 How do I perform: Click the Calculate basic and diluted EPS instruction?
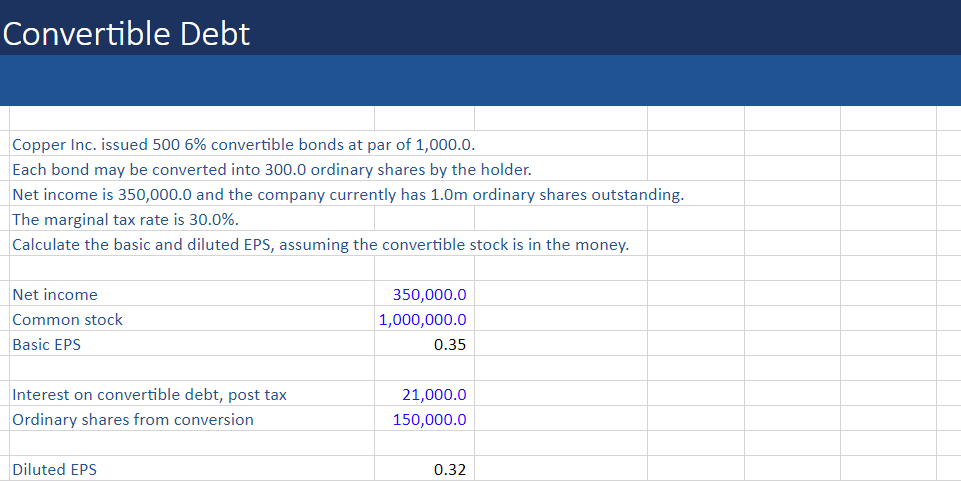point(321,245)
